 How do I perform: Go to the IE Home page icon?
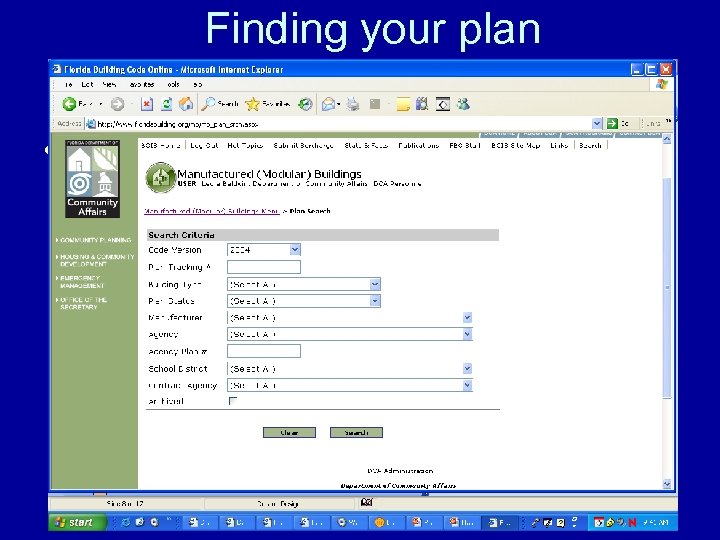pos(186,104)
